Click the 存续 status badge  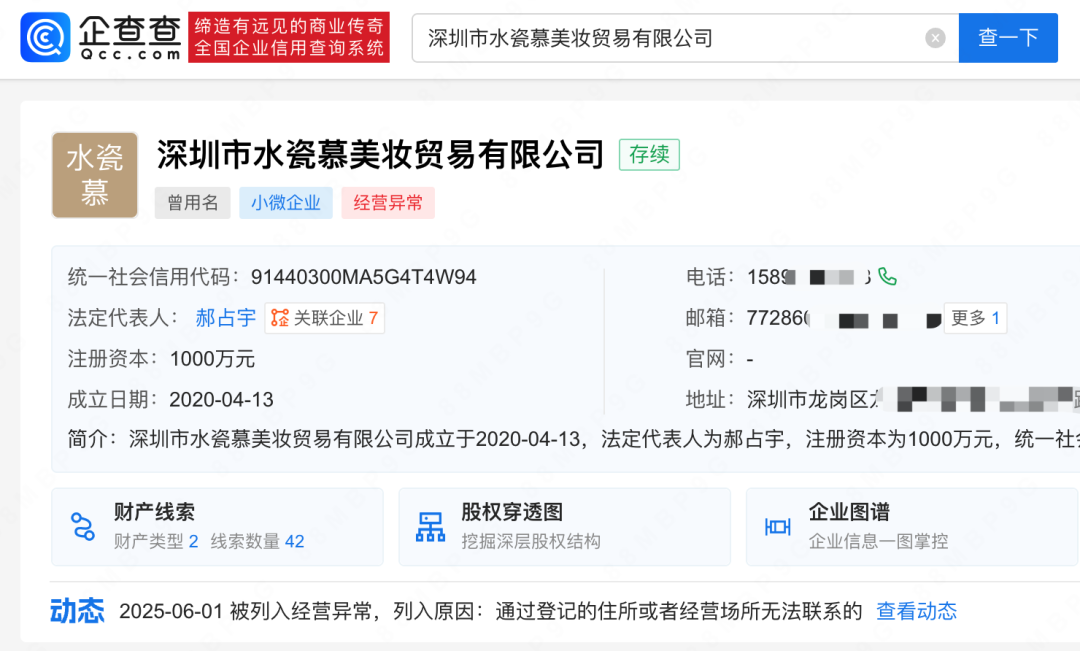coord(649,155)
